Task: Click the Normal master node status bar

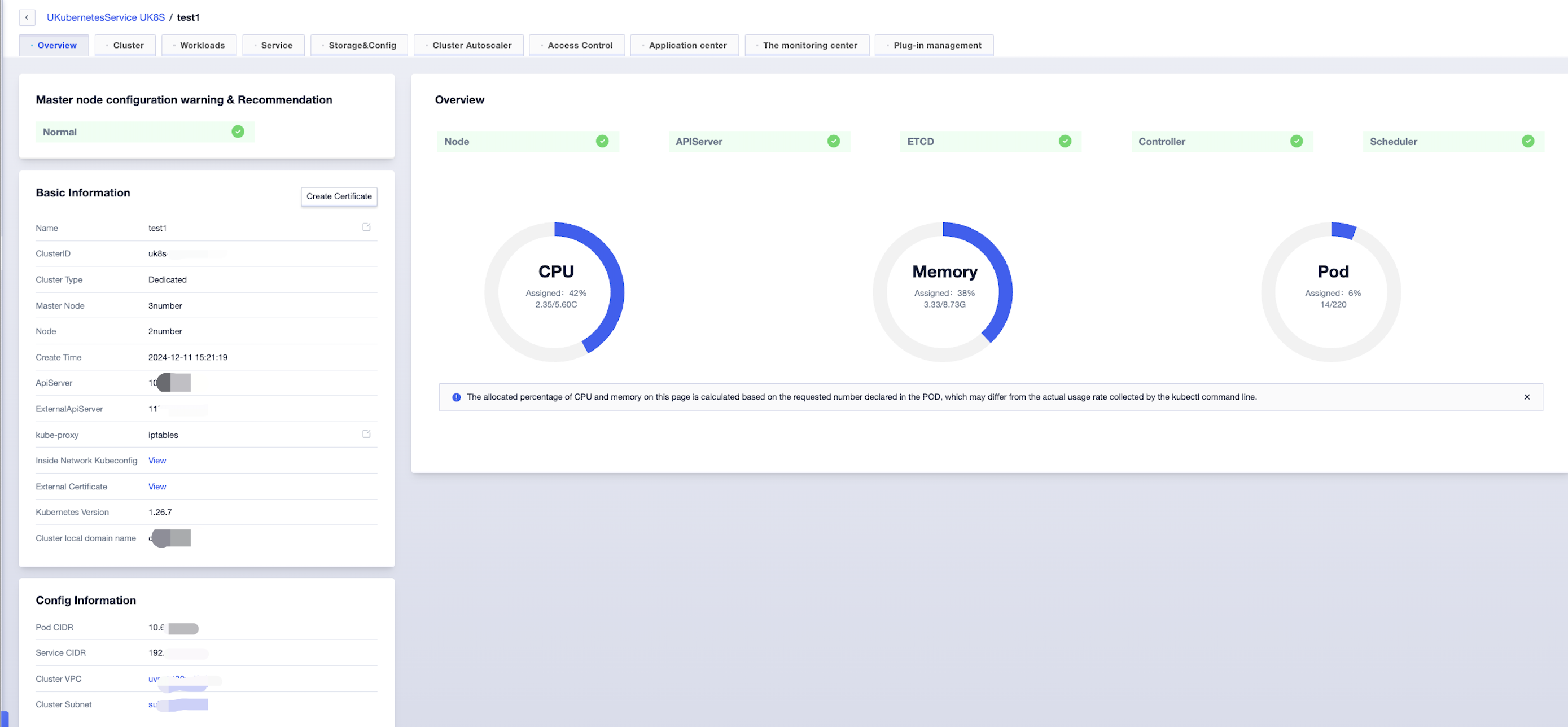Action: point(145,132)
